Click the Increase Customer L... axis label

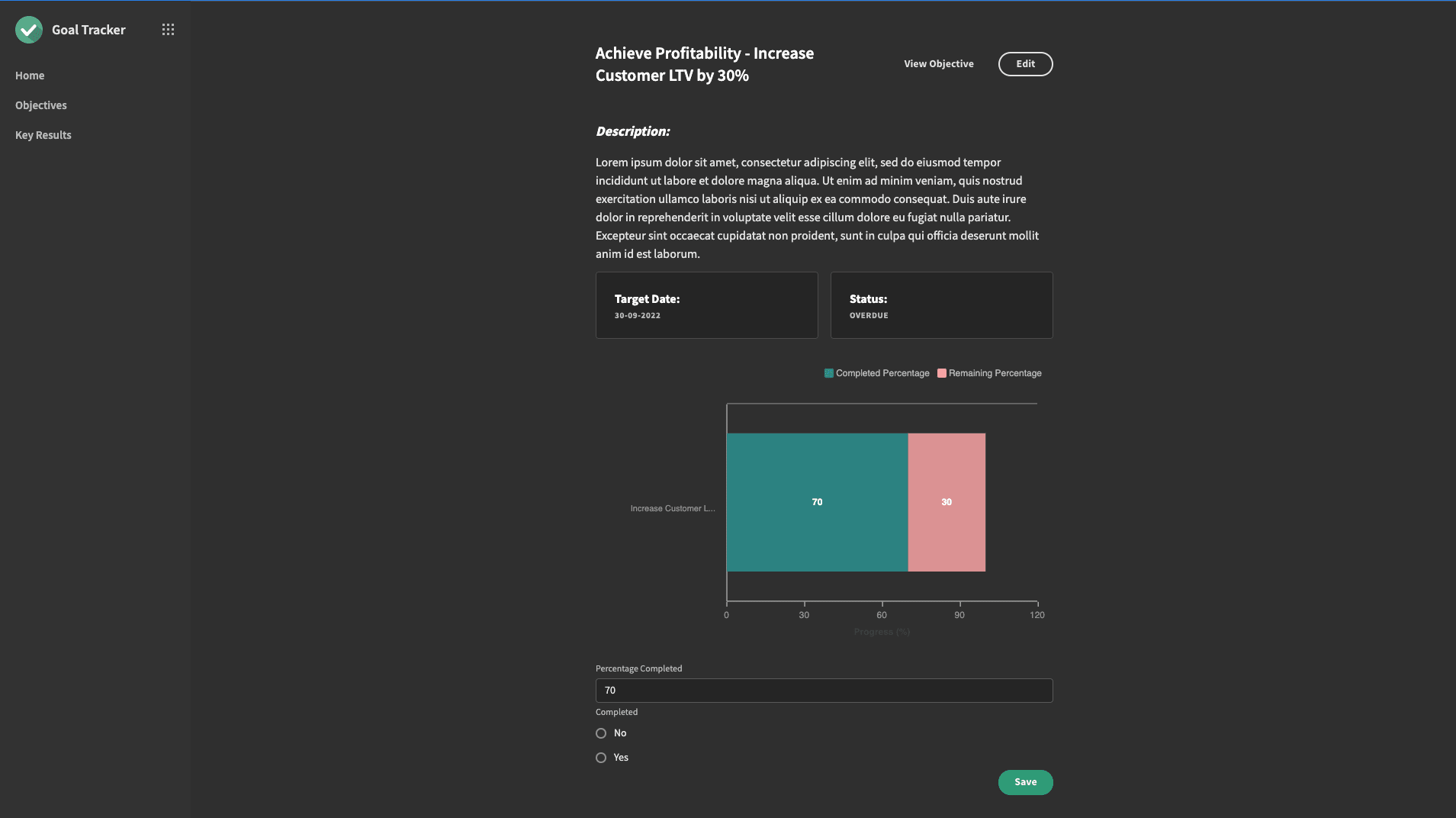[673, 508]
